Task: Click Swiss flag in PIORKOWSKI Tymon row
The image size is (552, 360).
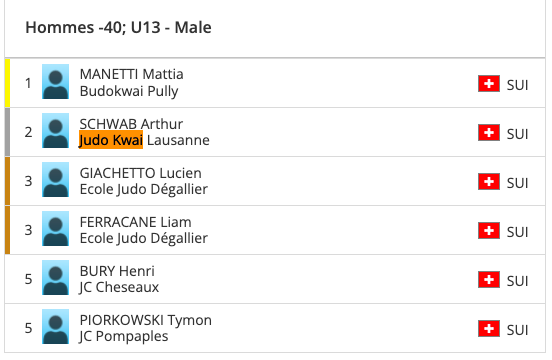Action: click(x=489, y=329)
